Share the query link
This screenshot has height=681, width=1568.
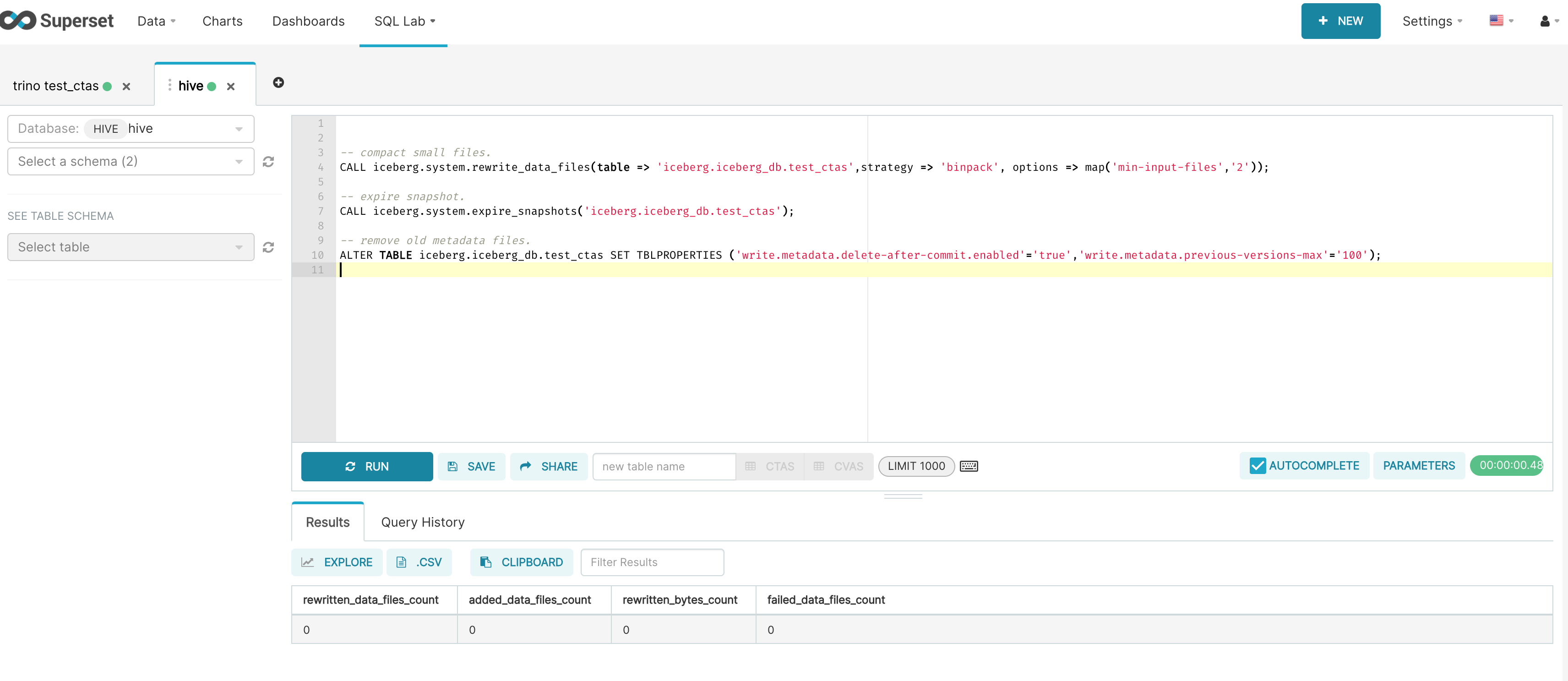pyautogui.click(x=549, y=467)
